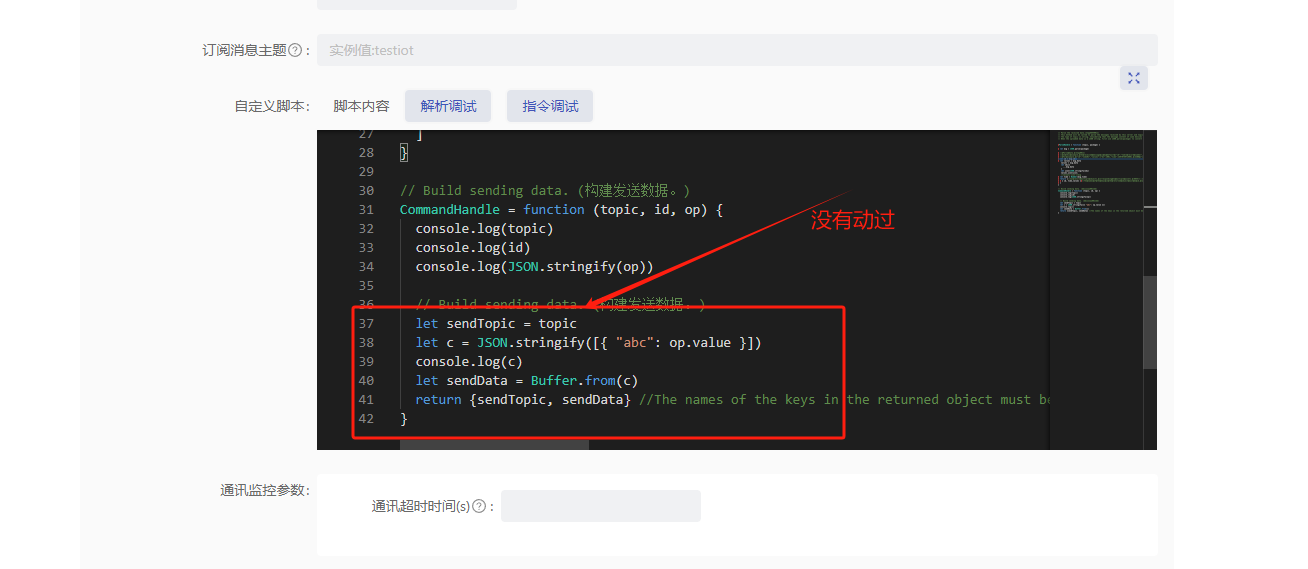Click the 'CommandHandle = function' line
The width and height of the screenshot is (1308, 569).
(x=561, y=209)
